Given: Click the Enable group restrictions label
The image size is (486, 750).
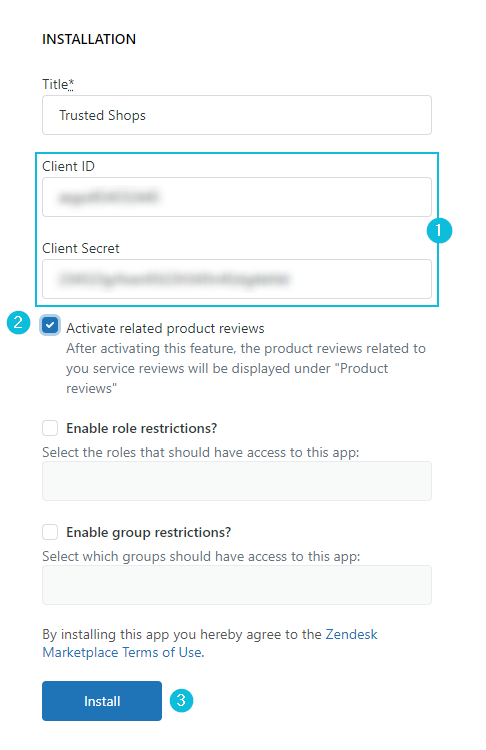Looking at the screenshot, I should click(148, 532).
